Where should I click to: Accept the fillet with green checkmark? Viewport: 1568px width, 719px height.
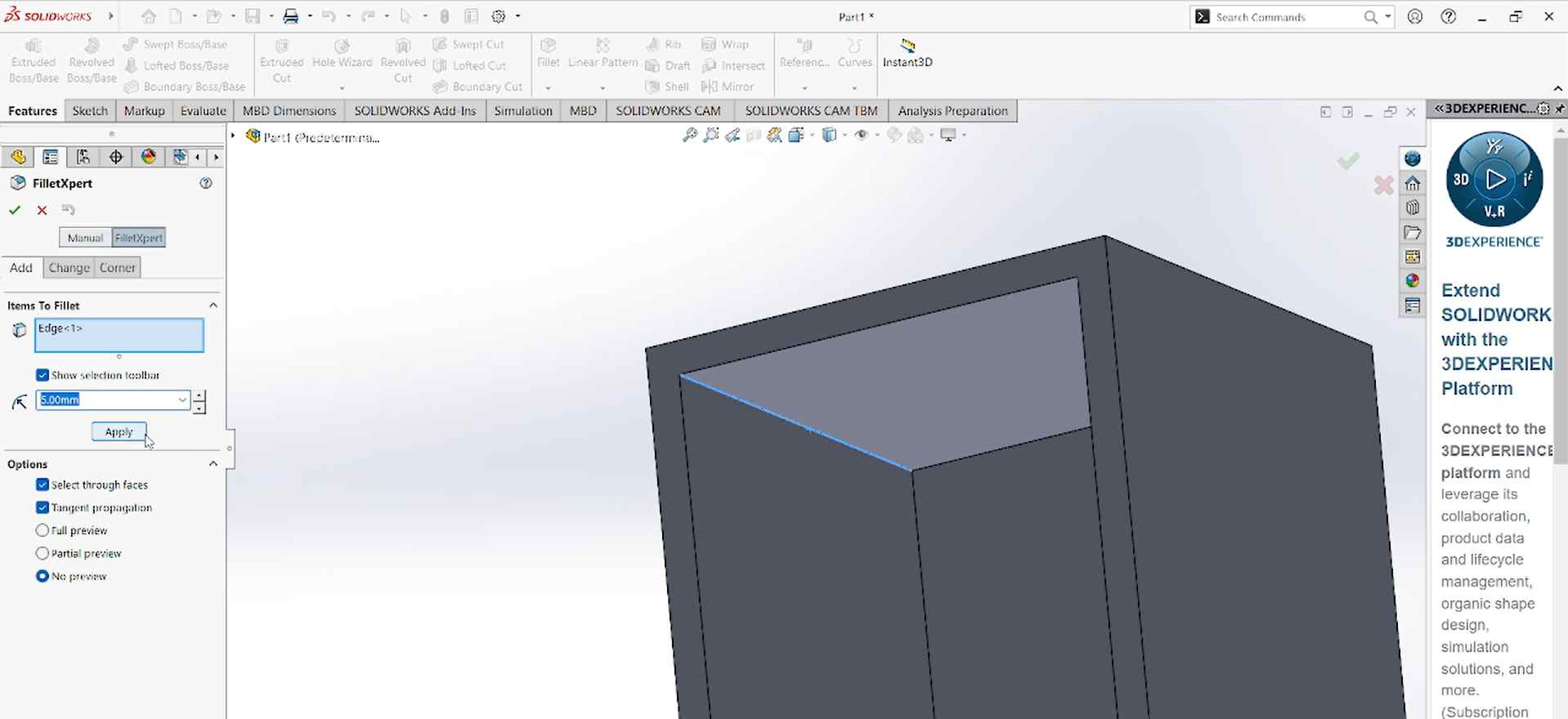tap(15, 211)
